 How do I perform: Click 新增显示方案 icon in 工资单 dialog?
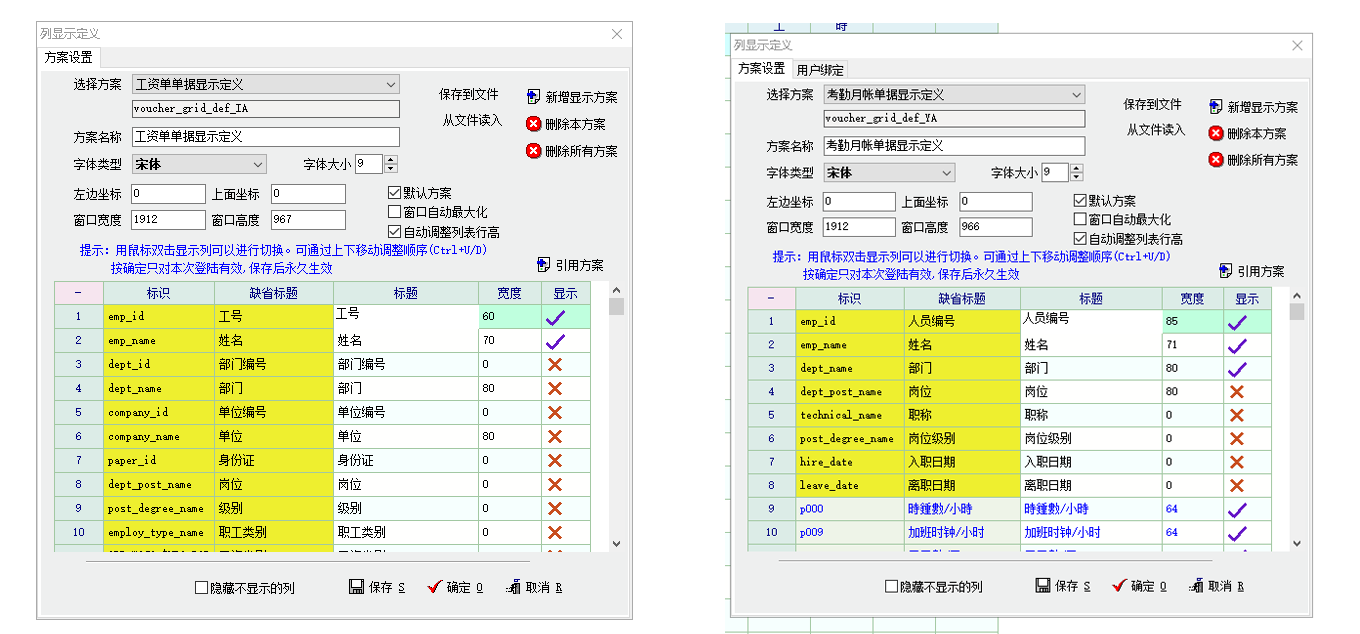(533, 97)
